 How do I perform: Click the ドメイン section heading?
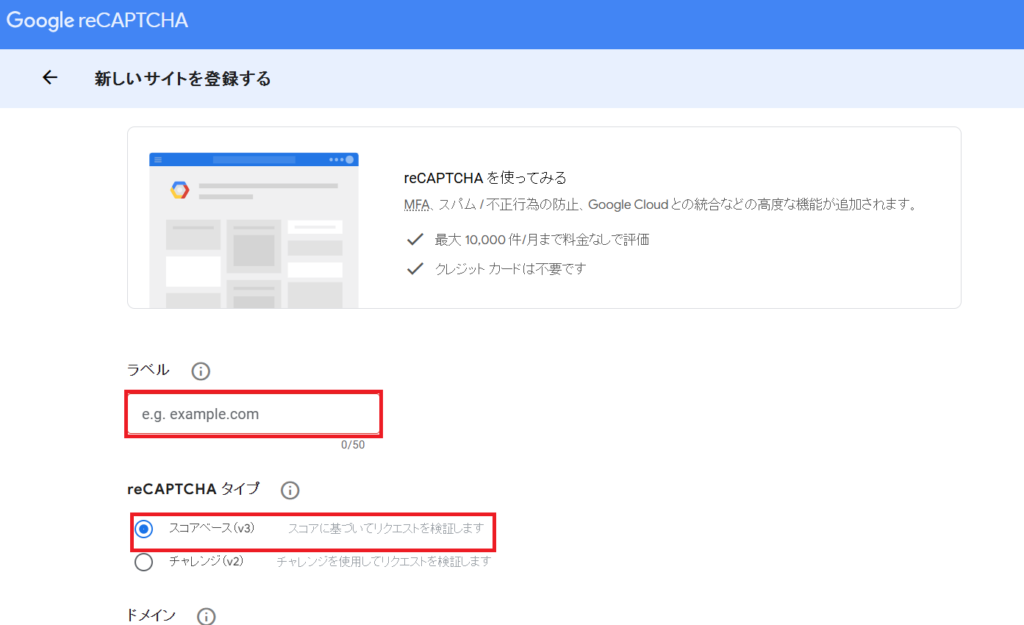[x=151, y=615]
